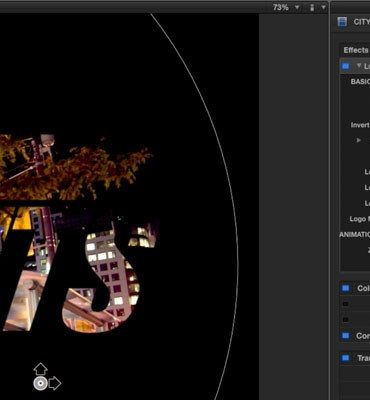The width and height of the screenshot is (370, 400).
Task: Select the Effects section header
Action: pos(356,50)
